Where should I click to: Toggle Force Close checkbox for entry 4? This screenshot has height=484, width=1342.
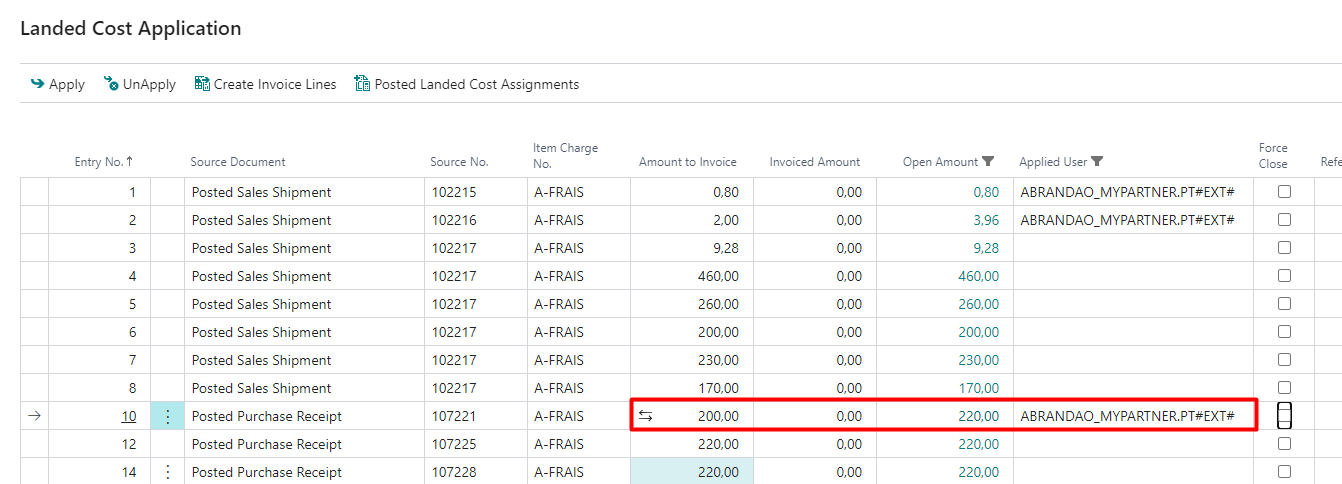[1284, 276]
